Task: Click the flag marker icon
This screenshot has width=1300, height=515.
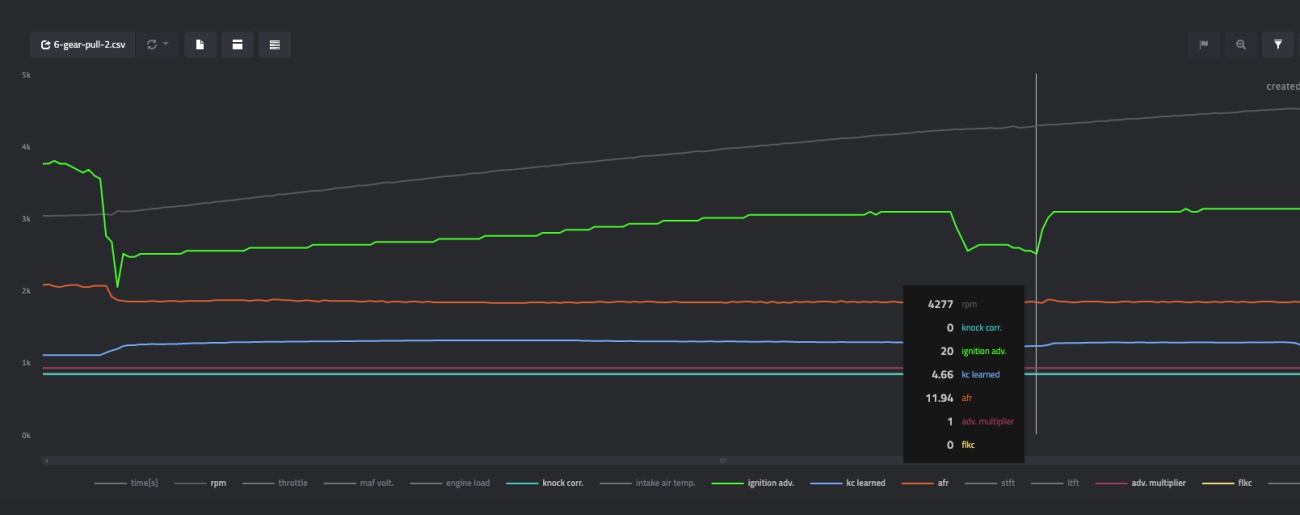Action: 1204,45
